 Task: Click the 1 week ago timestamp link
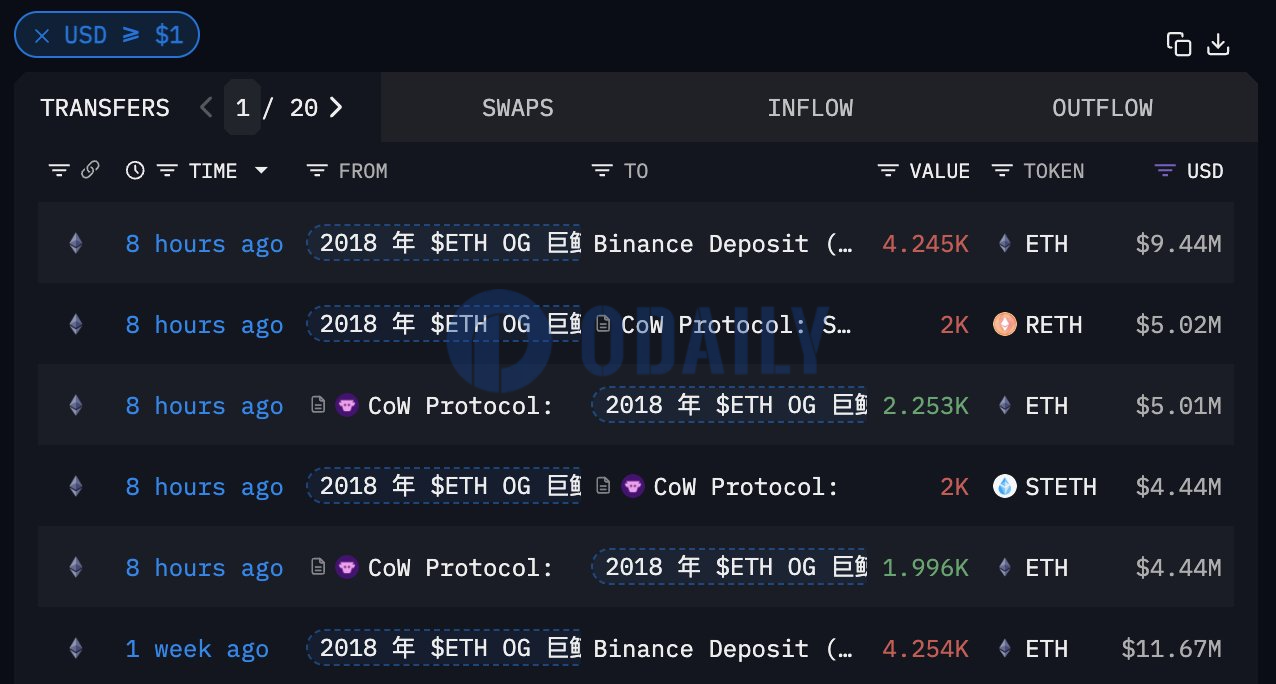[197, 649]
